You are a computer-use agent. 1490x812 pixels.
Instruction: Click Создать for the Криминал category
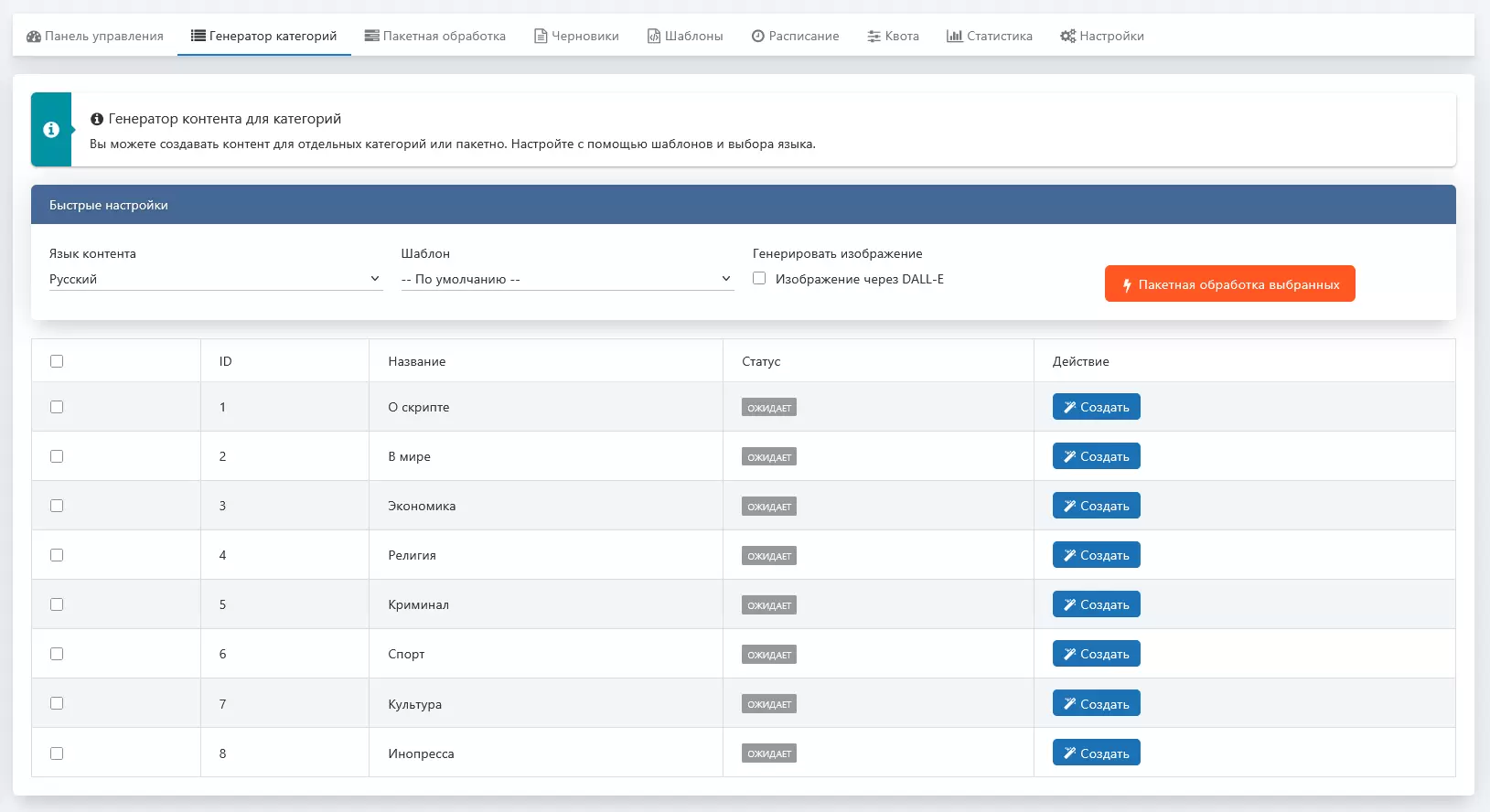point(1096,604)
